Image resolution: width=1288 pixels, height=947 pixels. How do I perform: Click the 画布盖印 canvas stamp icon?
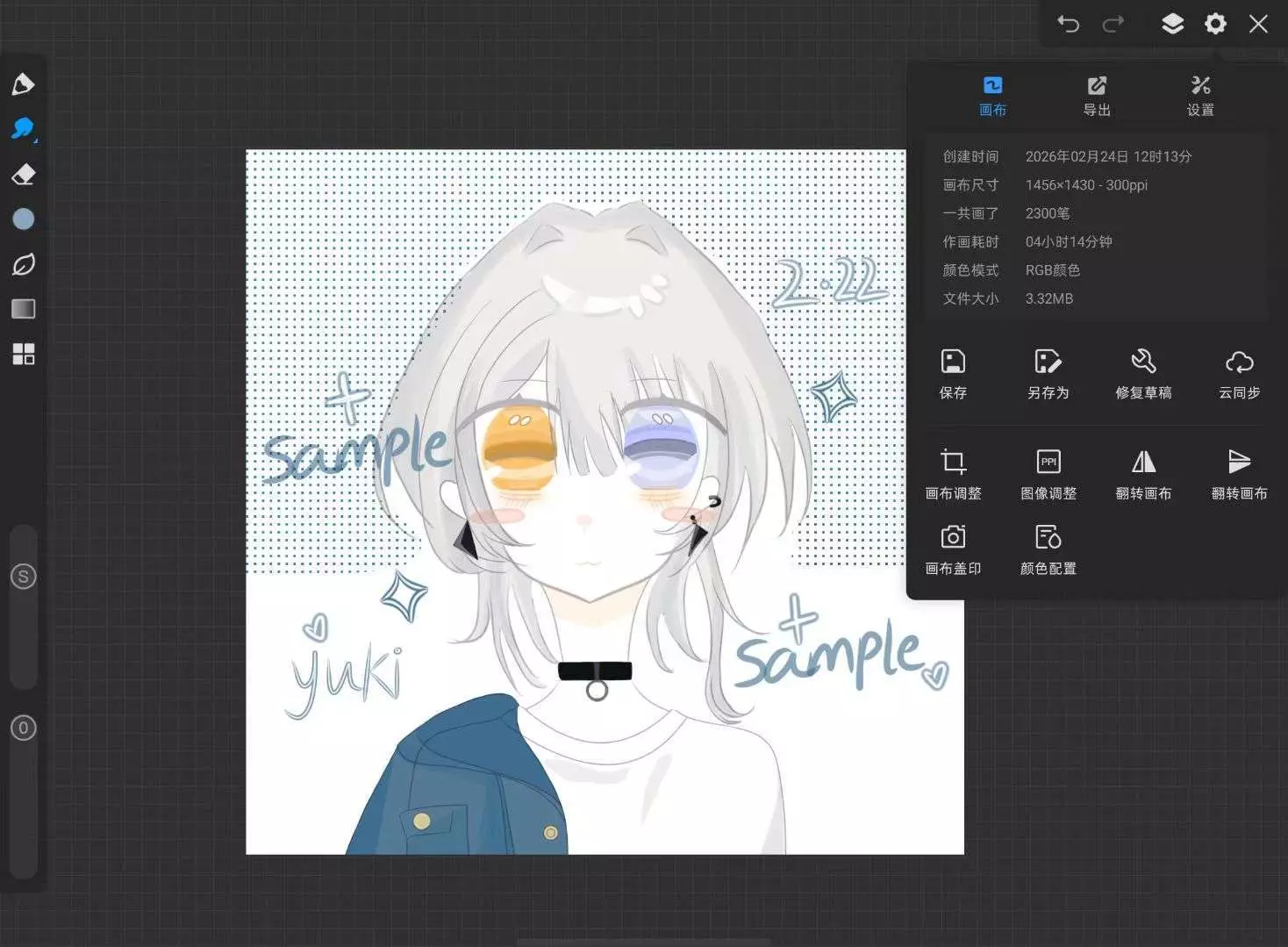(x=953, y=550)
